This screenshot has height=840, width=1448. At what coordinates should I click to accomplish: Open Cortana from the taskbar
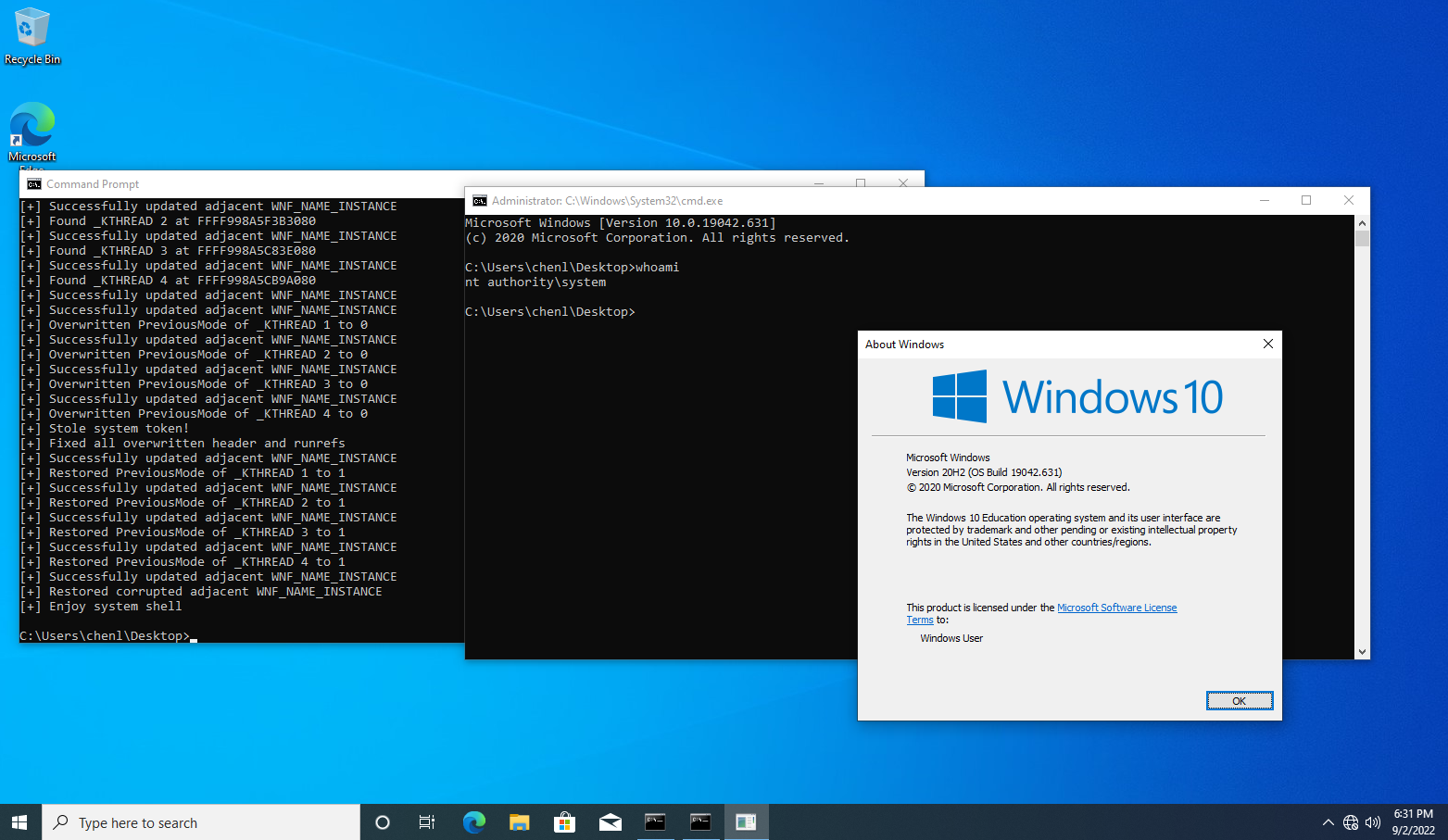382,822
